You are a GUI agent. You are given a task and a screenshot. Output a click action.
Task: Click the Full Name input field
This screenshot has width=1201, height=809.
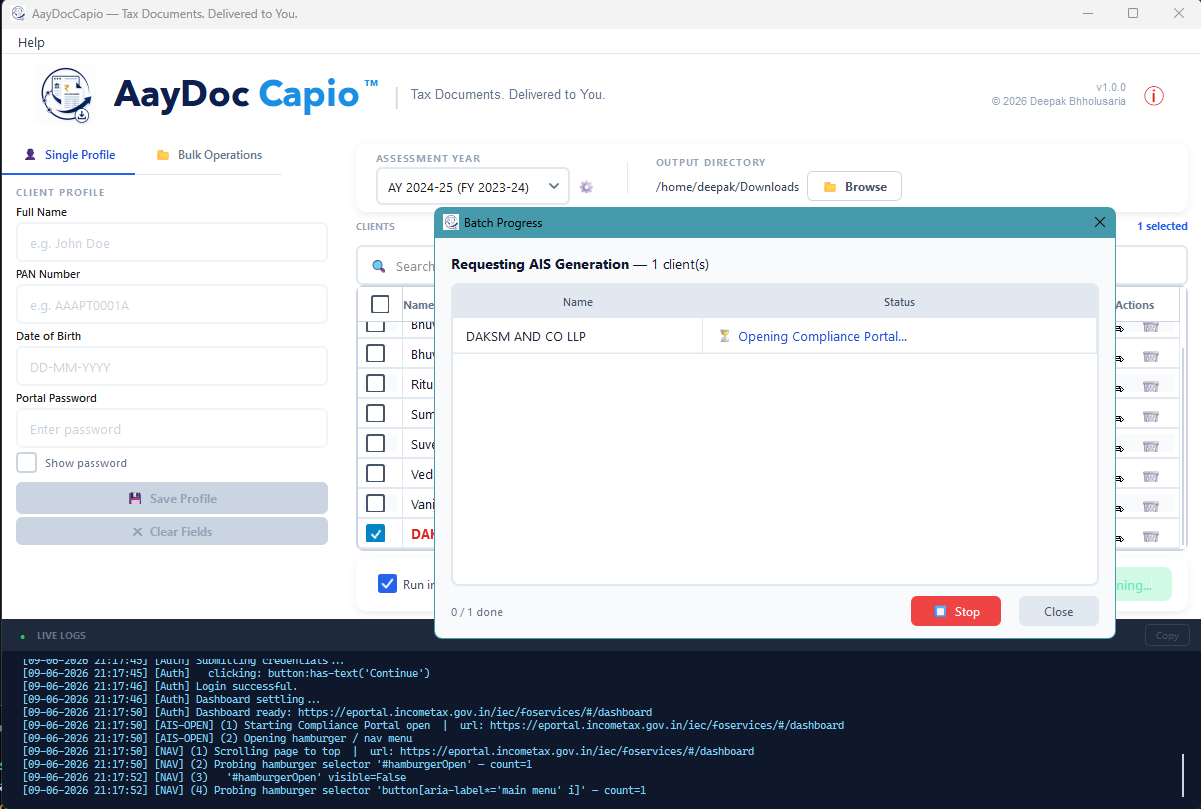point(172,243)
